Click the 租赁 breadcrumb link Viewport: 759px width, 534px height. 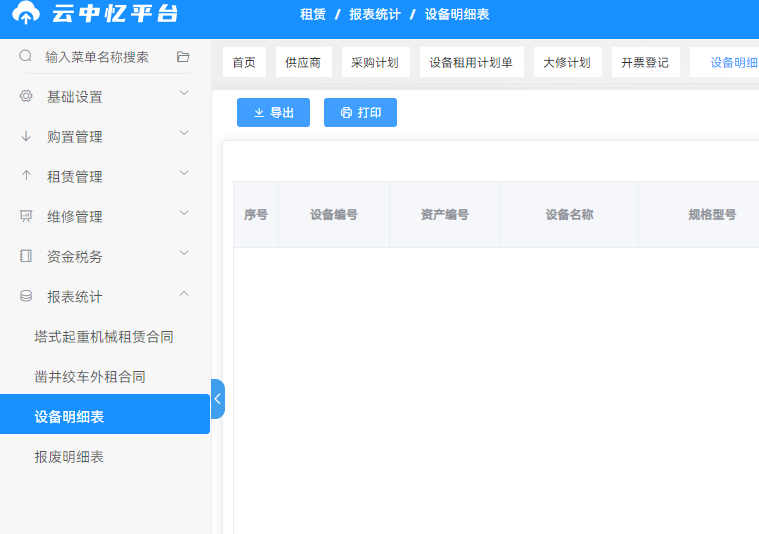tap(313, 14)
